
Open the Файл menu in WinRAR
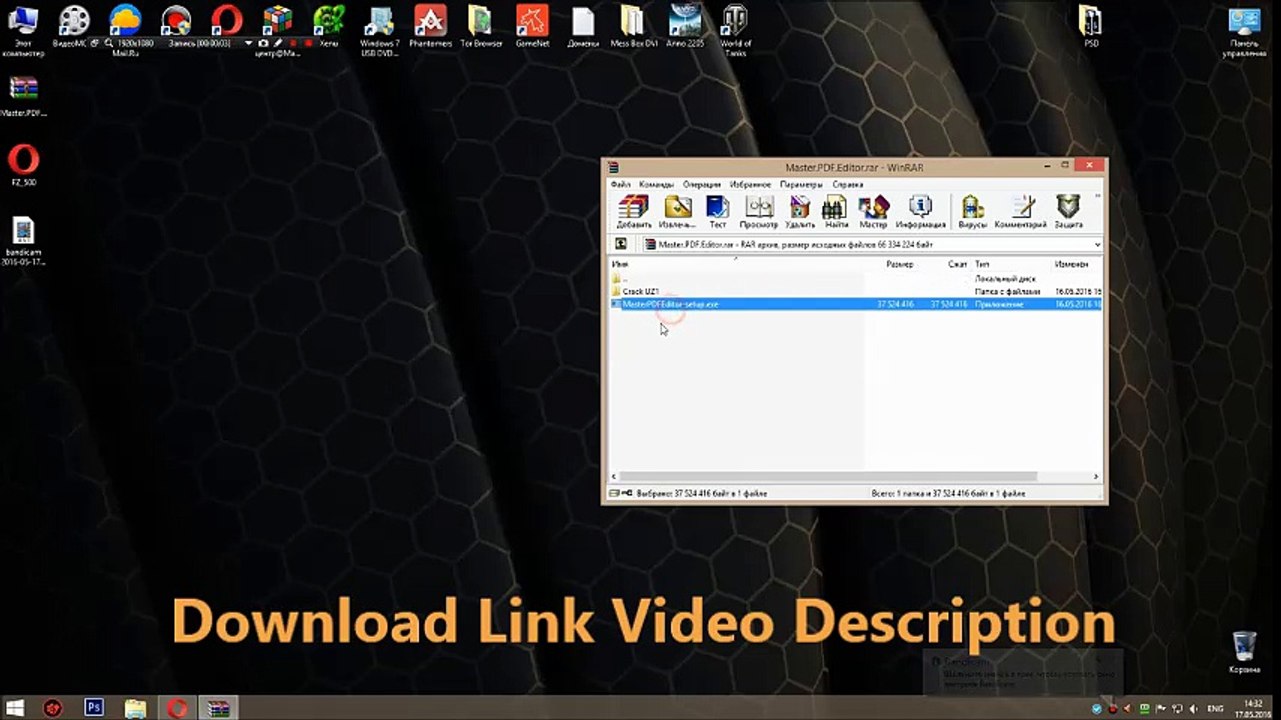pos(620,184)
